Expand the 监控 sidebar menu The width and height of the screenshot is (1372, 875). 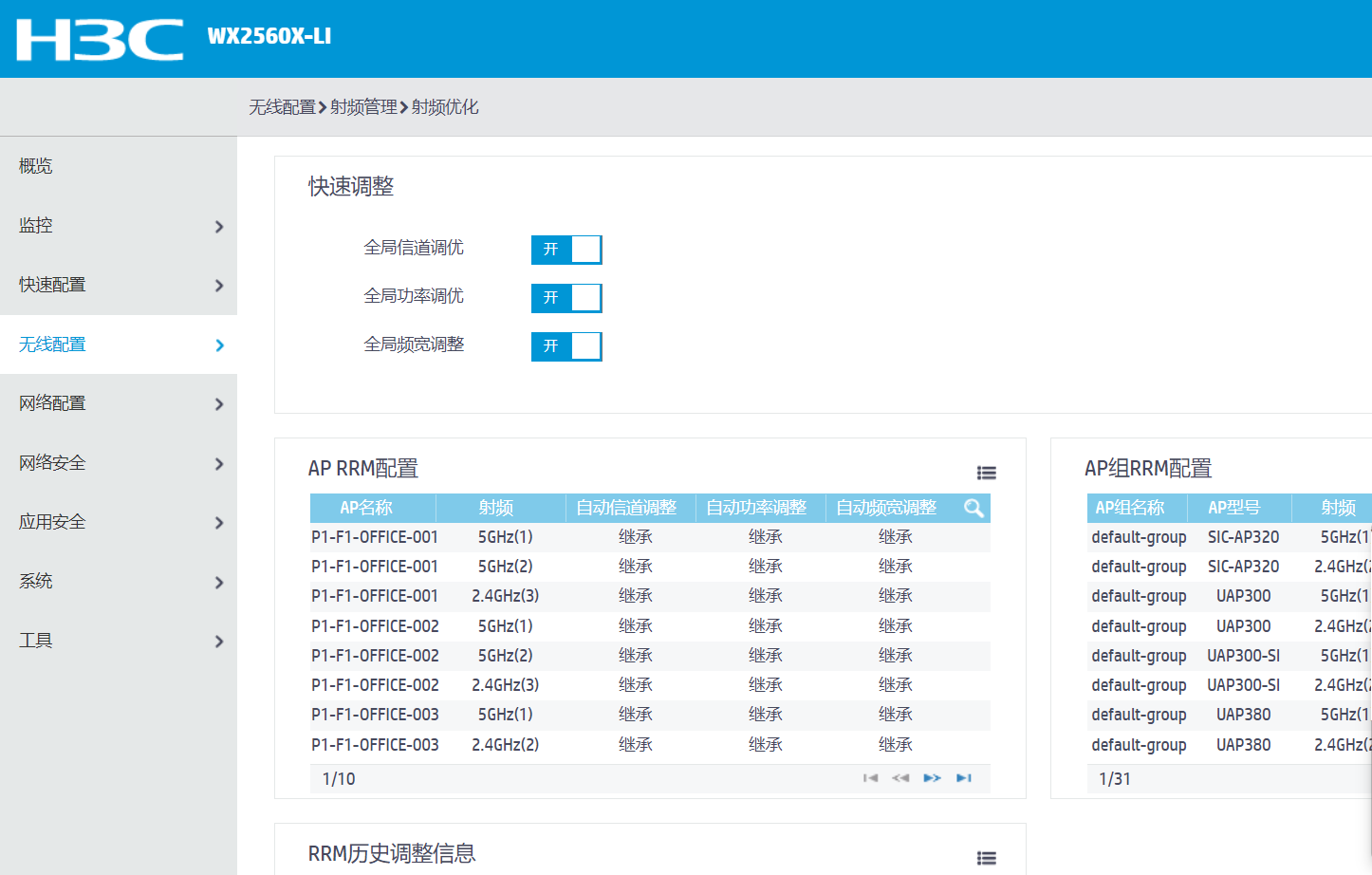click(x=118, y=226)
